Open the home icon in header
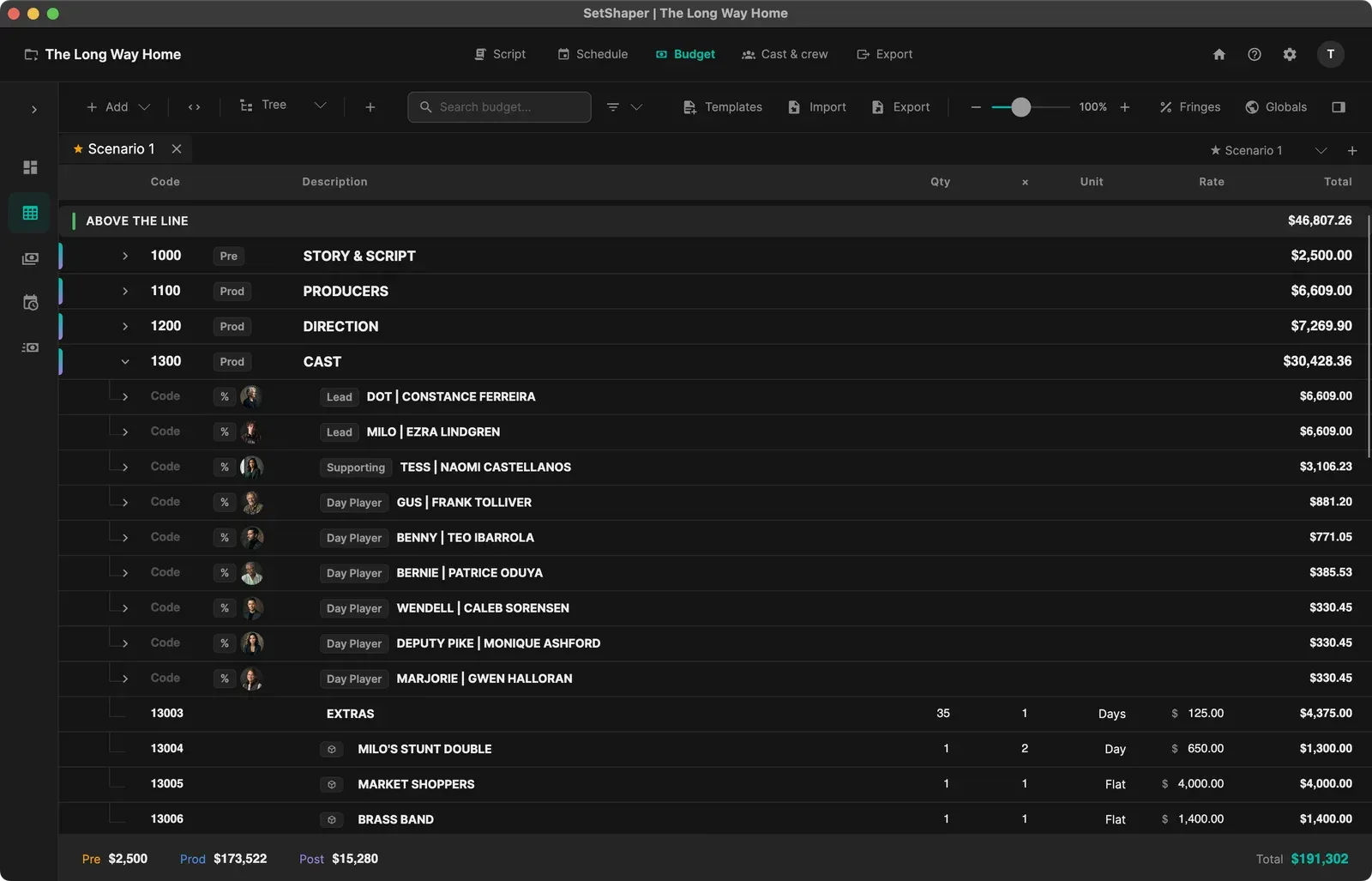The width and height of the screenshot is (1372, 881). coord(1219,54)
